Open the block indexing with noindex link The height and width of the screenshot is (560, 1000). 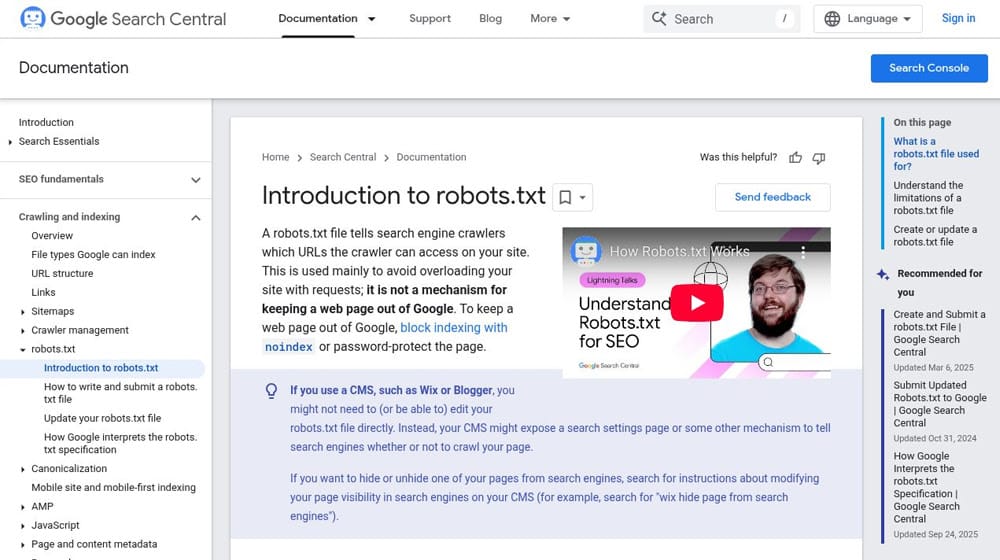click(x=453, y=328)
